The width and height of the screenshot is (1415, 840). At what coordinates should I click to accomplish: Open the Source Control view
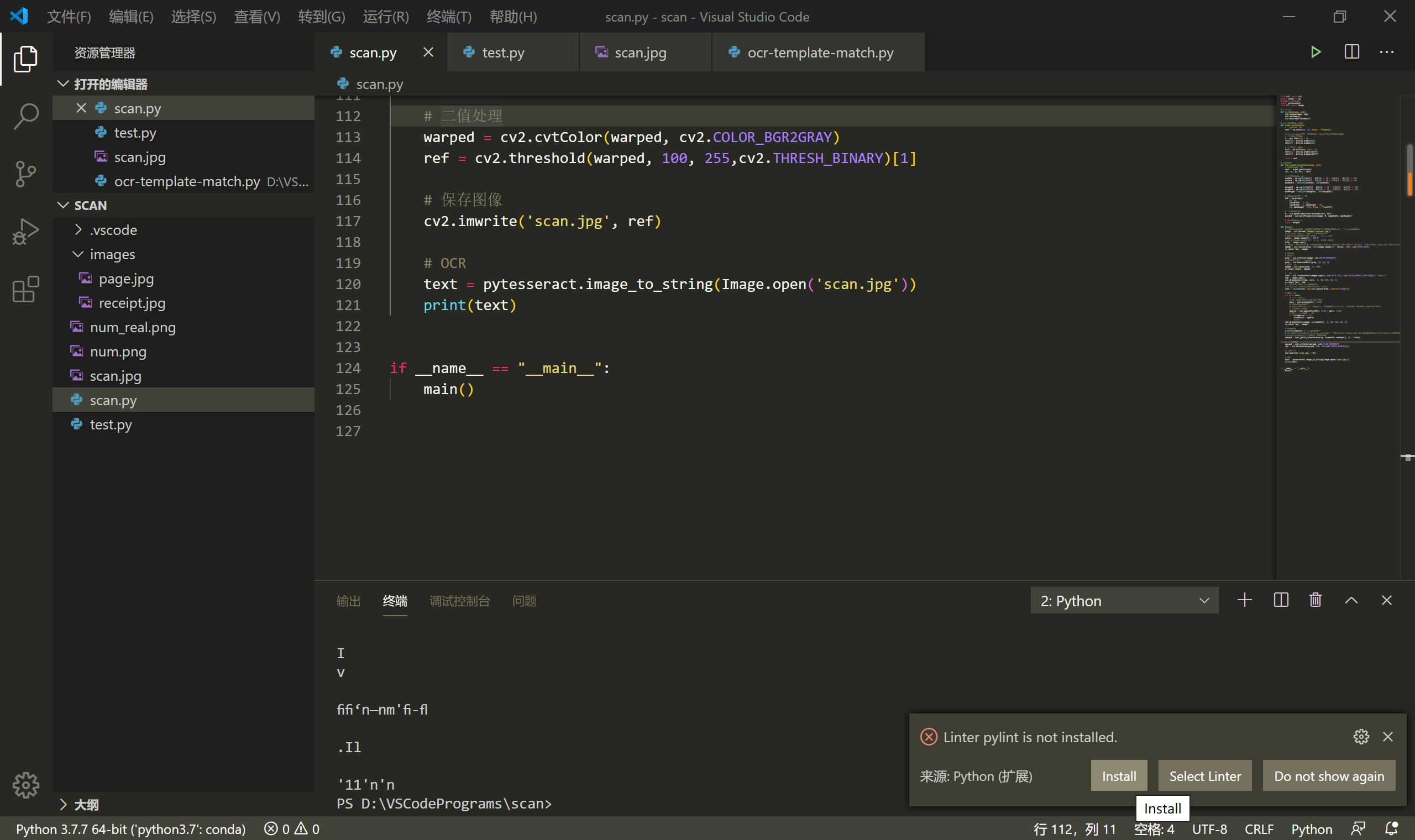click(x=25, y=174)
